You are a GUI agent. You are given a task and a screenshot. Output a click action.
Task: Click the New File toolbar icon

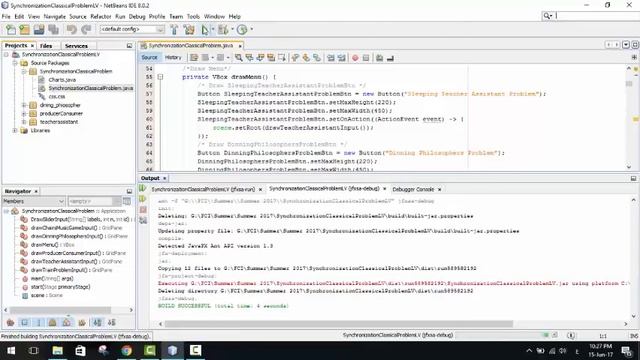click(11, 29)
